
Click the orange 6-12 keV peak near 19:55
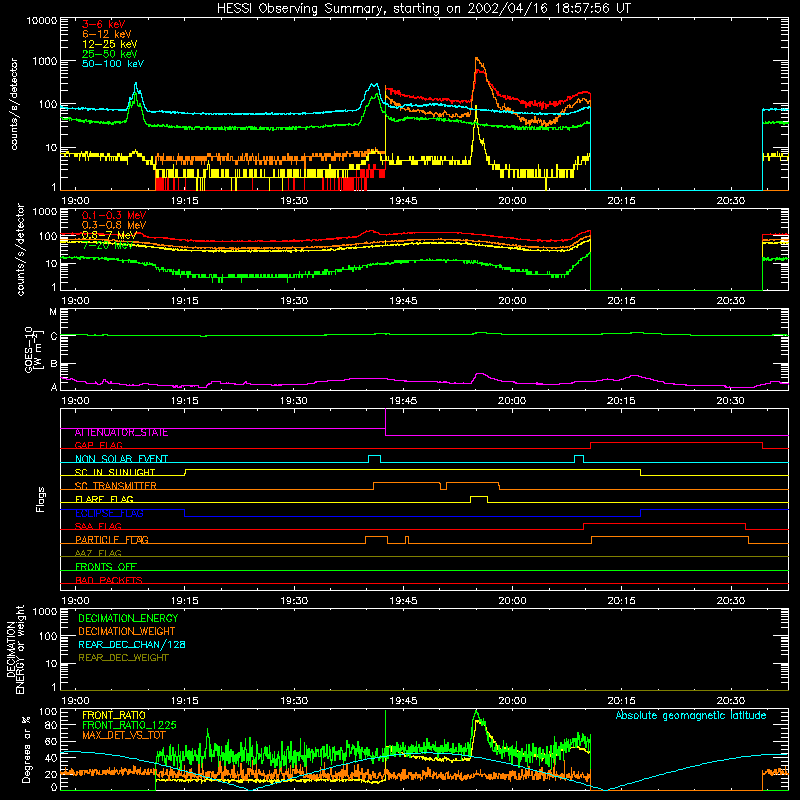pos(477,58)
